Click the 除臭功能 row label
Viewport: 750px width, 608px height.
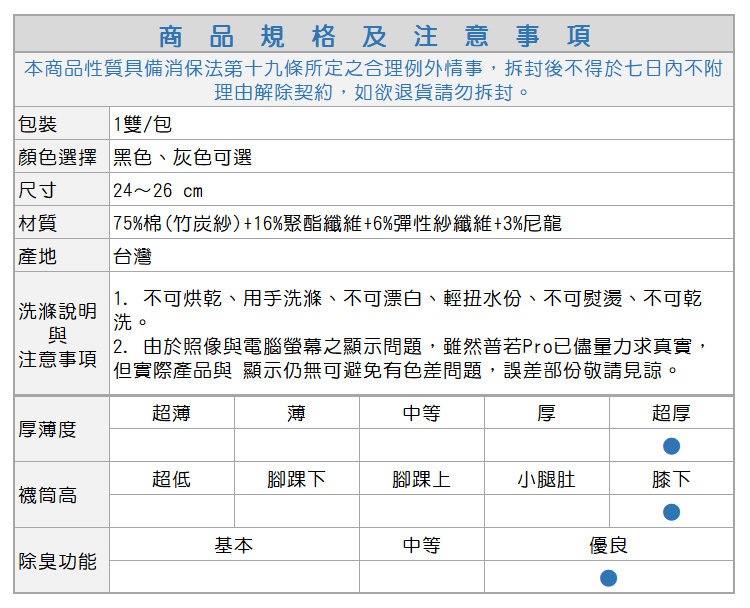click(58, 561)
